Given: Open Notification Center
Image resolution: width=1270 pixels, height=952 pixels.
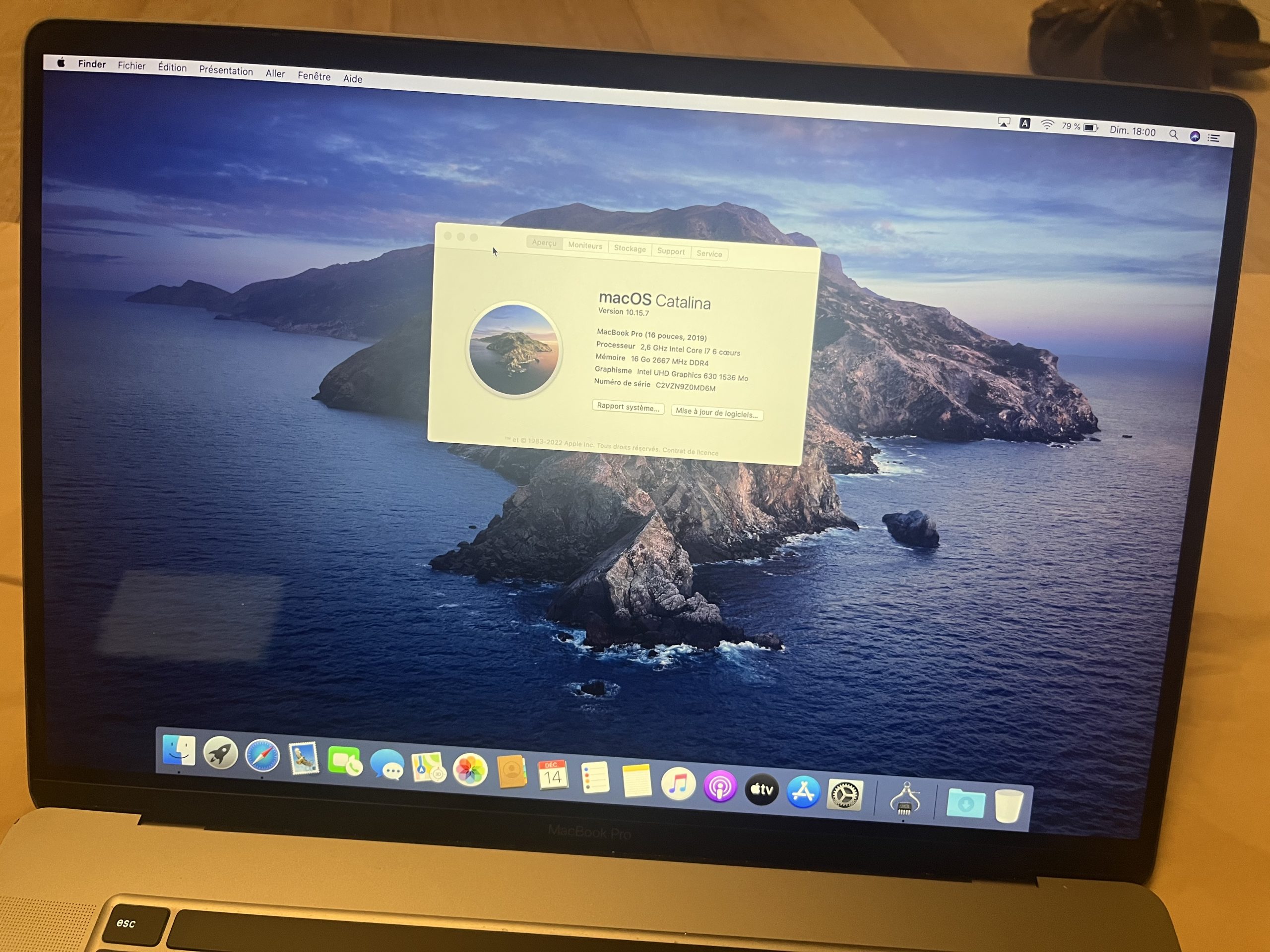Looking at the screenshot, I should [x=1215, y=138].
